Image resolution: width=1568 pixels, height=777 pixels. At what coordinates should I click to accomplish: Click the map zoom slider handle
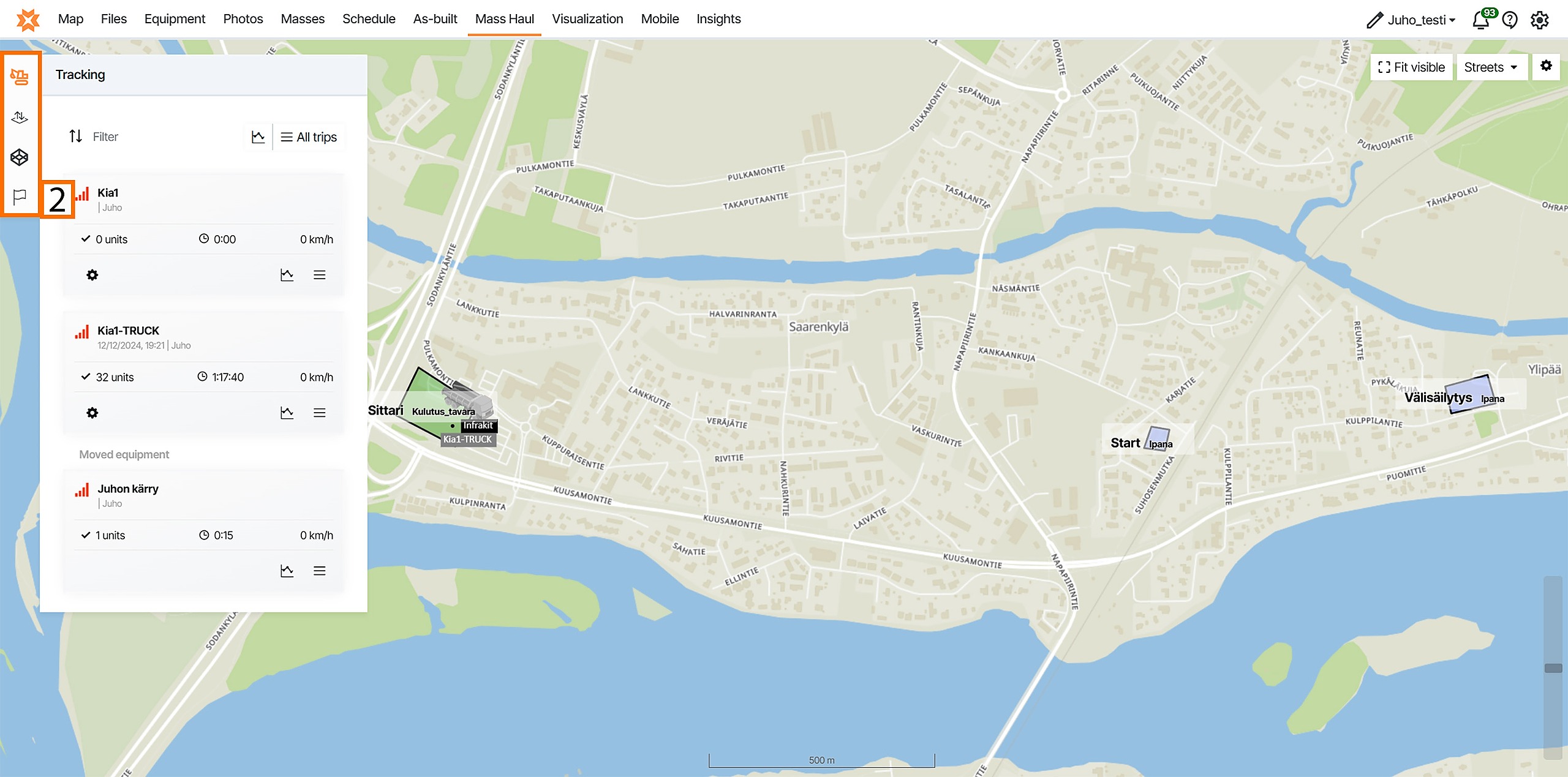coord(1553,667)
